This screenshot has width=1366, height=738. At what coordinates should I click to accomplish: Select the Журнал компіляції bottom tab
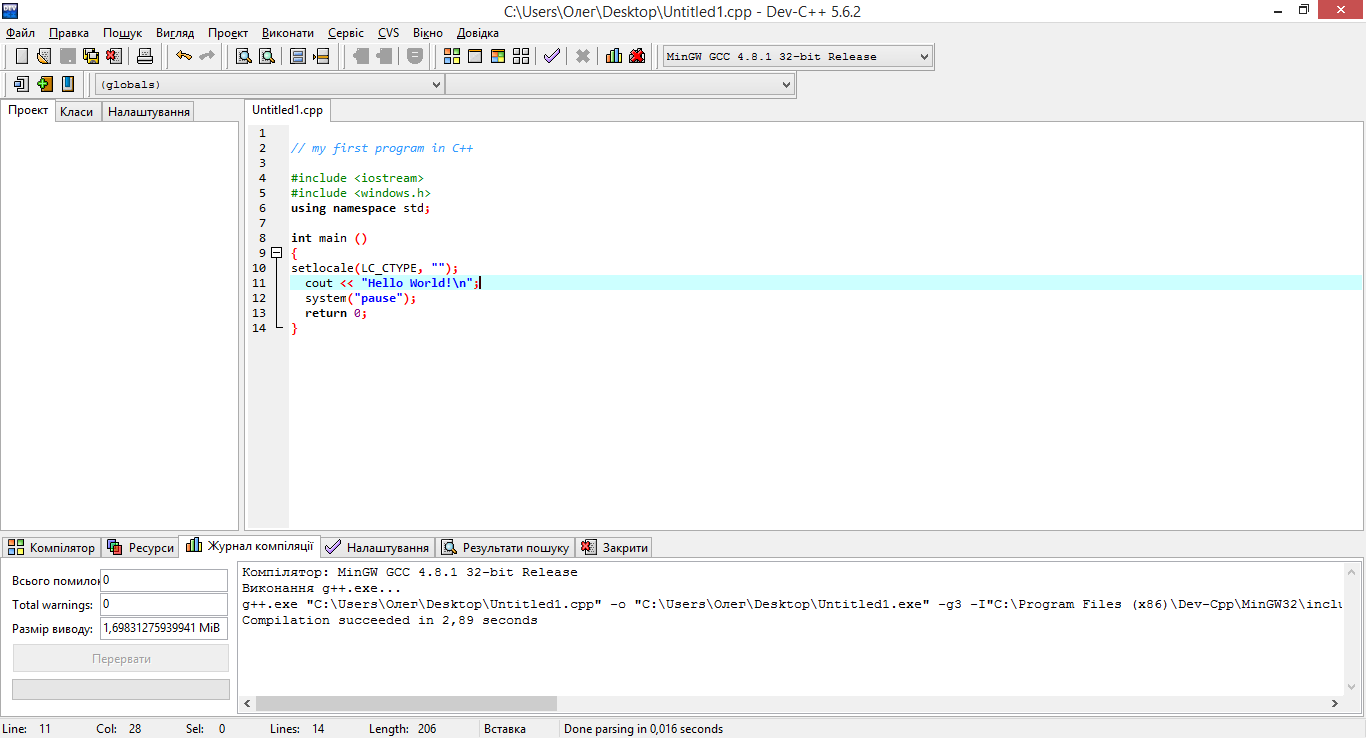click(x=250, y=546)
